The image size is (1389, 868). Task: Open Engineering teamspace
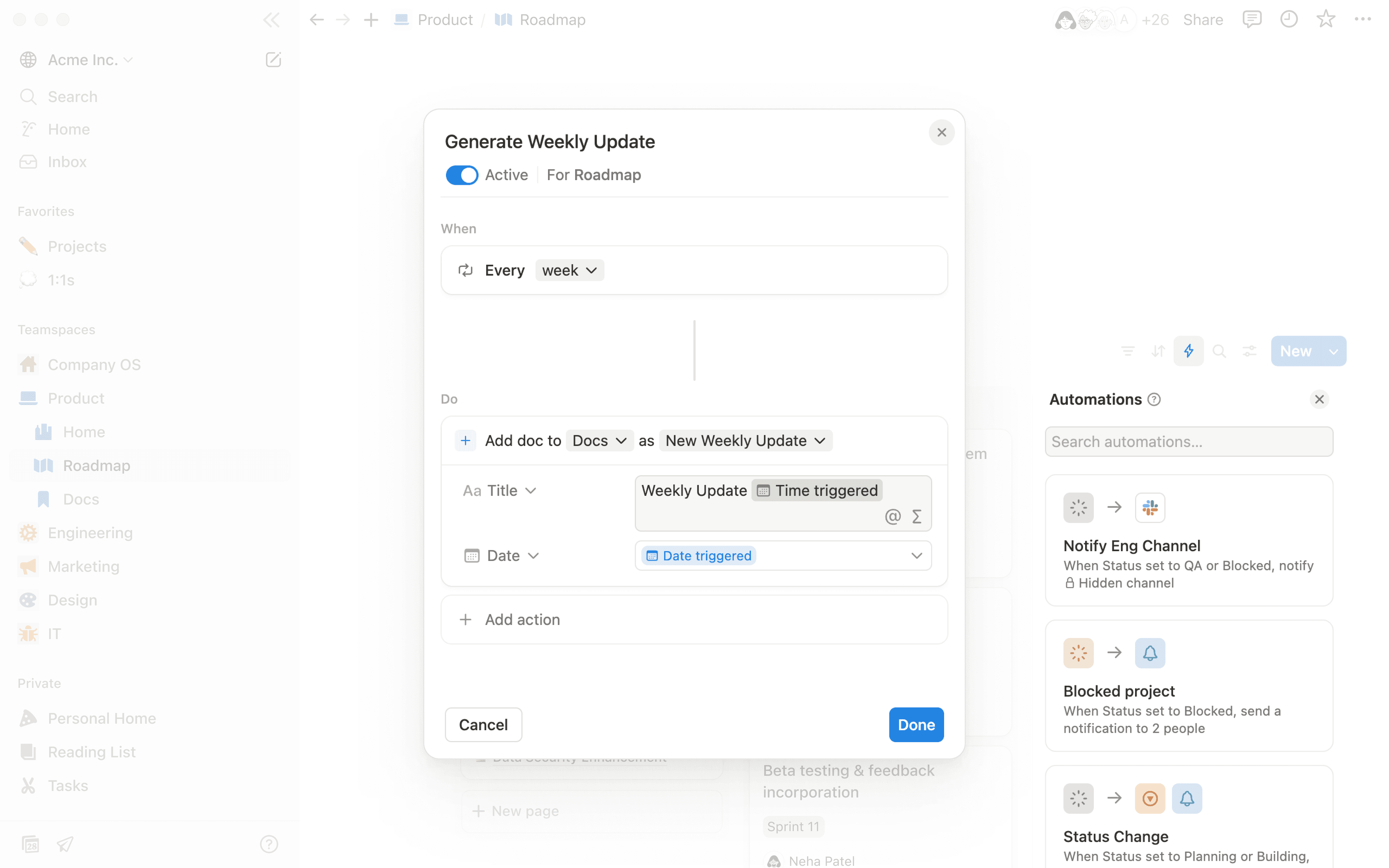149,533
